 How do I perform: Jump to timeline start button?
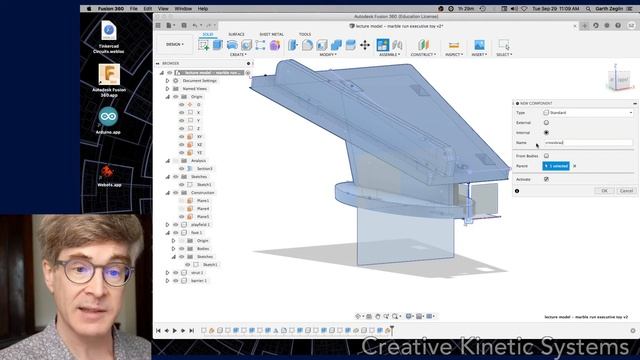(158, 331)
